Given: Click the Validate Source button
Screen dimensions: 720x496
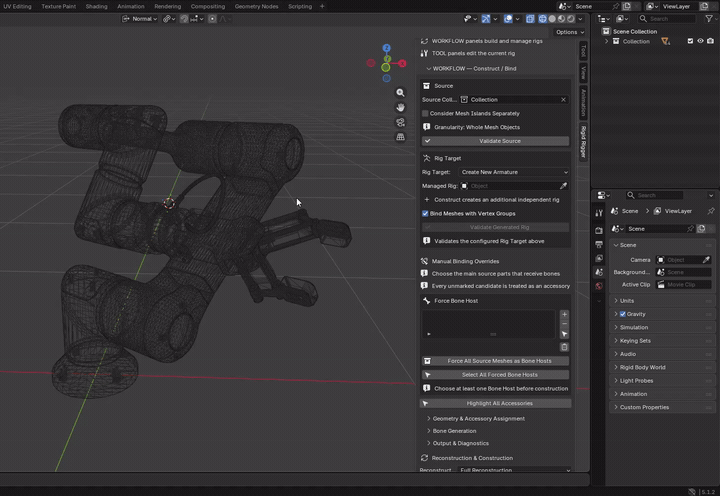Looking at the screenshot, I should (495, 141).
